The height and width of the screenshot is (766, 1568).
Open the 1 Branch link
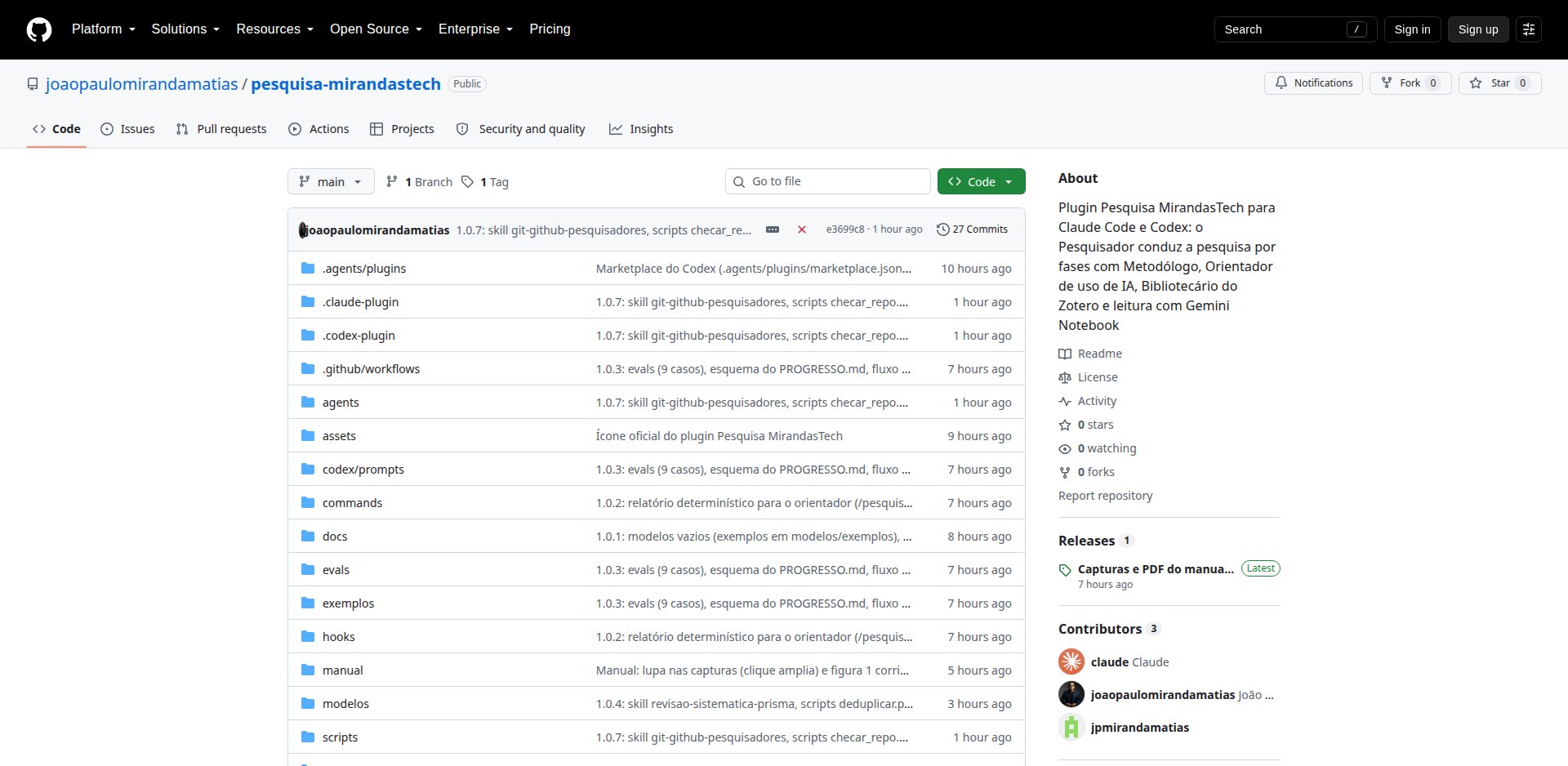pyautogui.click(x=419, y=181)
